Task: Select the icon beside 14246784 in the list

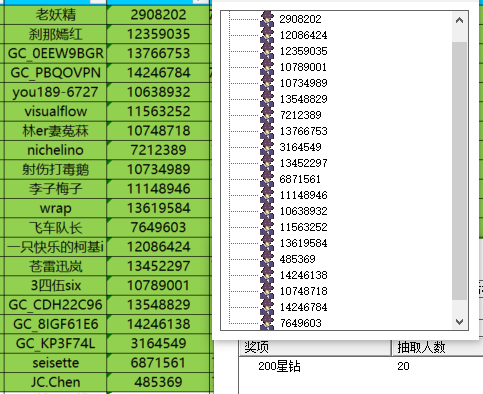Action: [267, 307]
